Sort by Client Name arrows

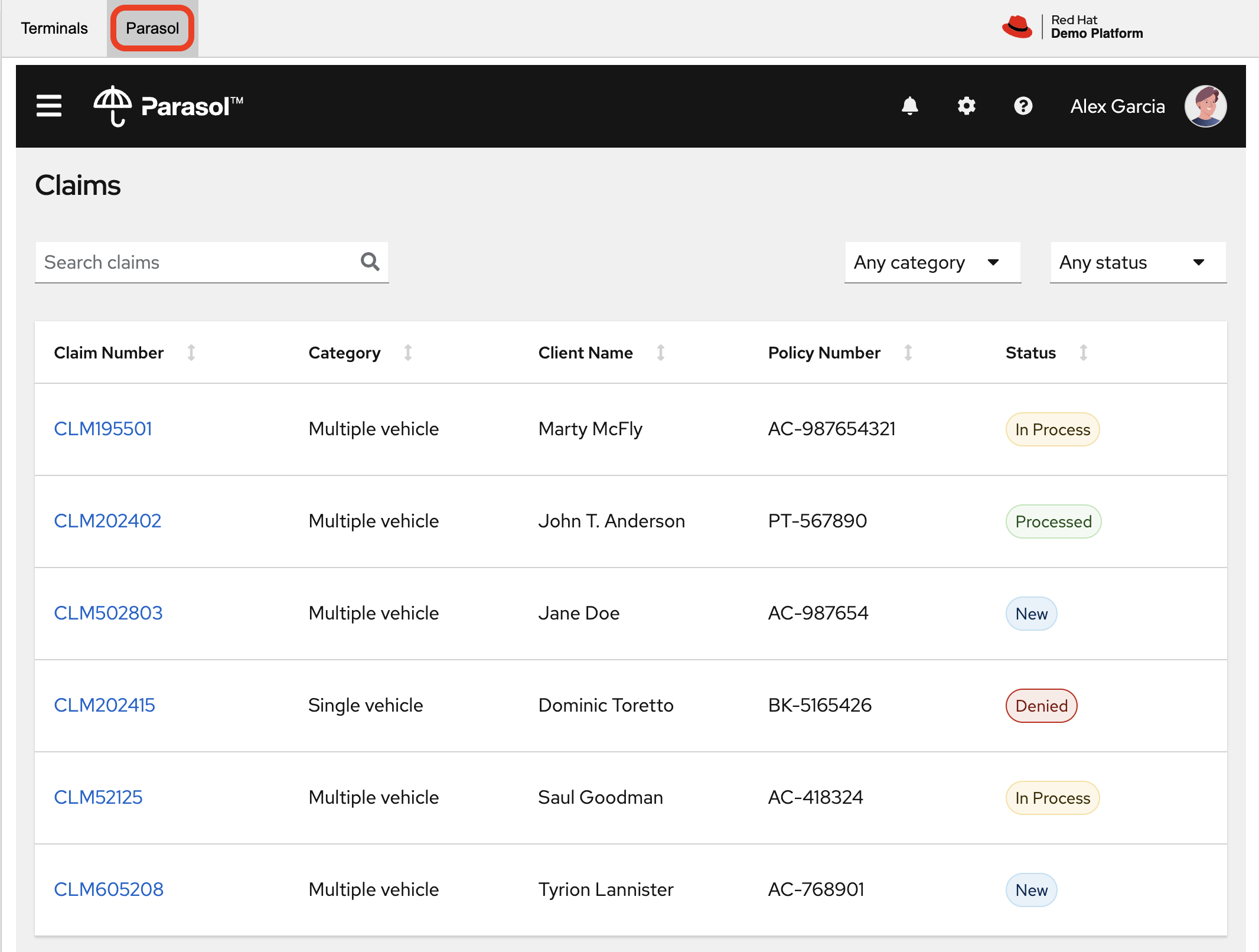[x=661, y=353]
